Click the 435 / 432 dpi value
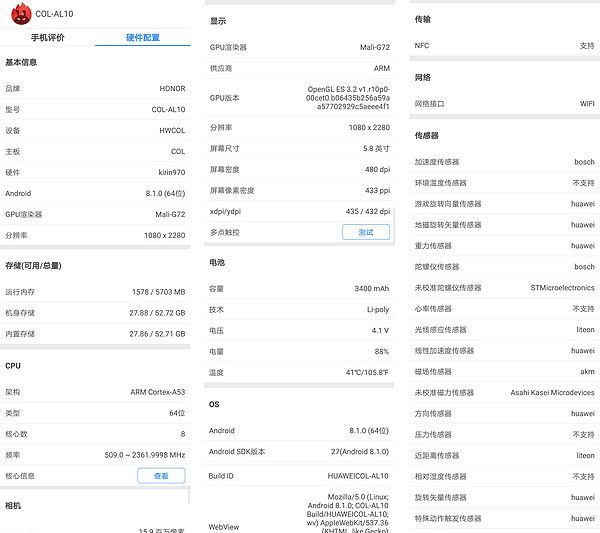Viewport: 600px width, 533px height. tap(368, 211)
